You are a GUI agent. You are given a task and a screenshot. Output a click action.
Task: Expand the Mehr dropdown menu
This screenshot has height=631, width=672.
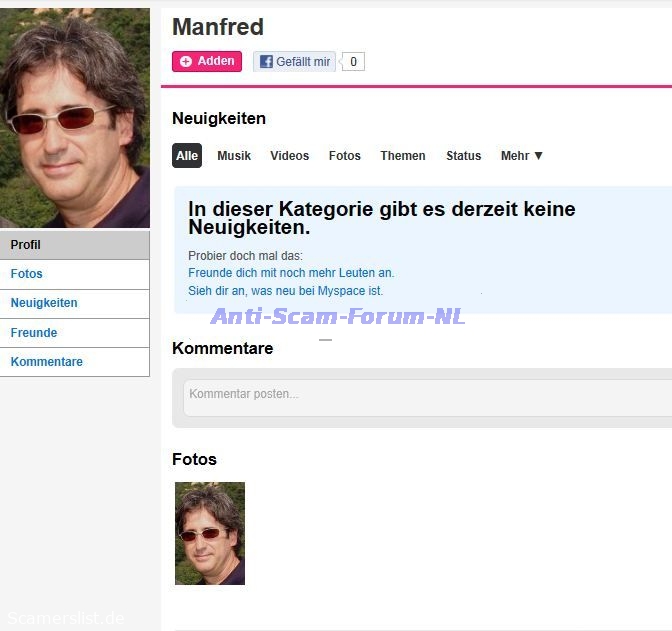(x=521, y=156)
